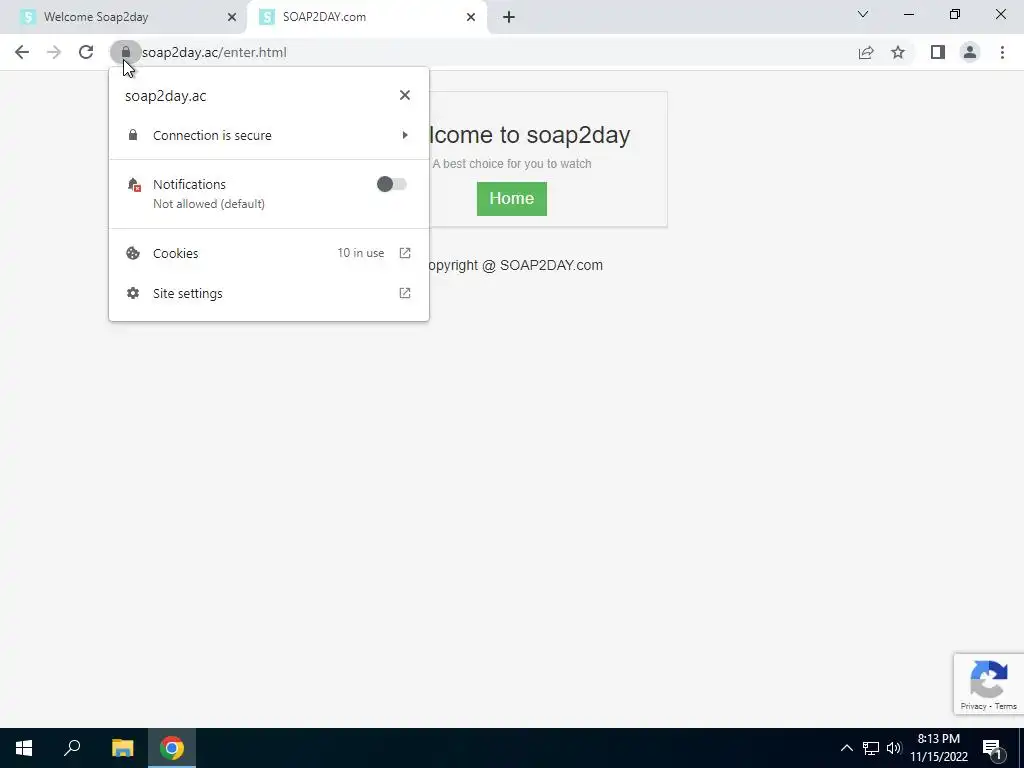
Task: Show hidden system tray icons
Action: tap(846, 748)
